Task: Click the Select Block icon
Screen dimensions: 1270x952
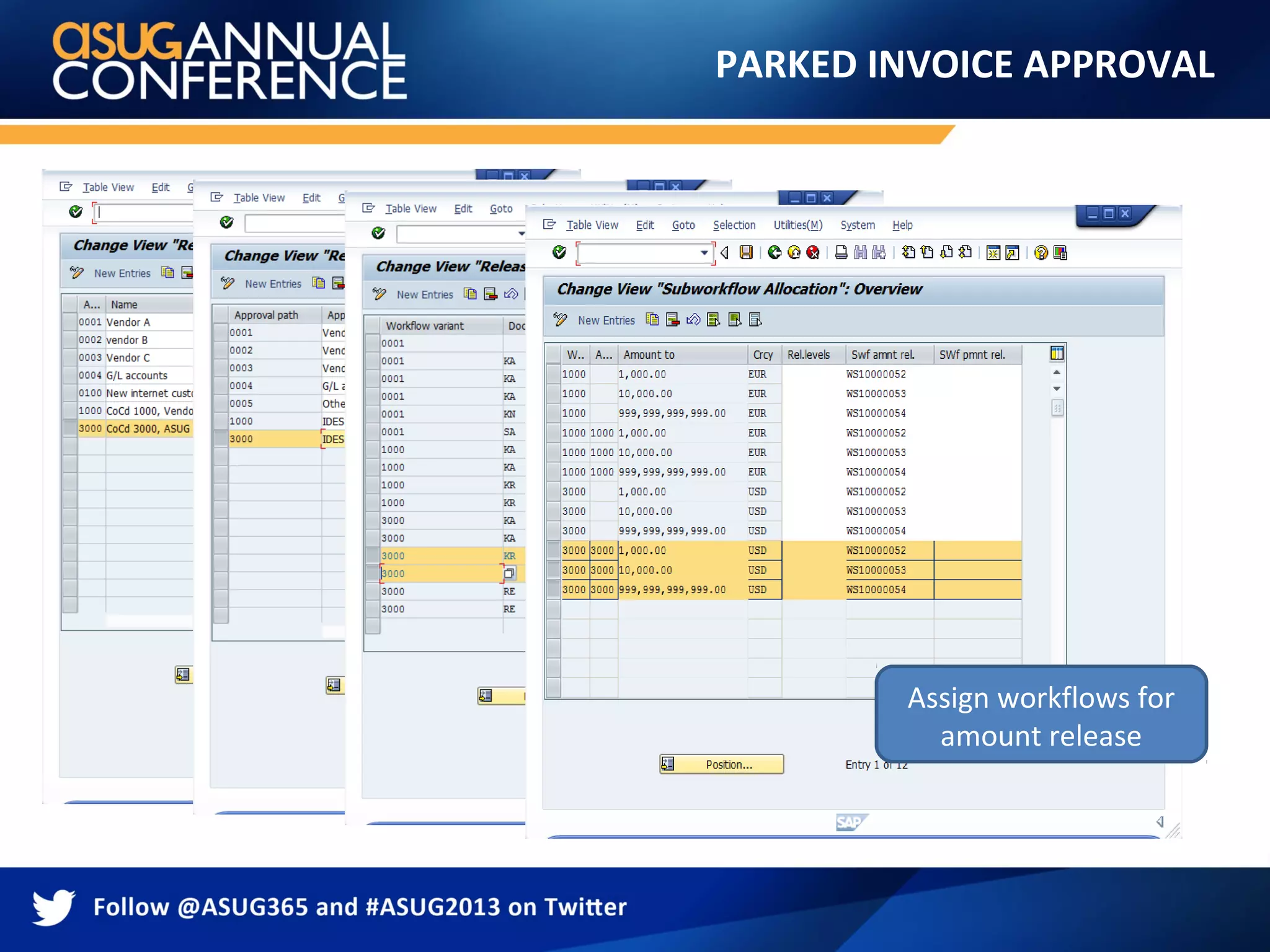Action: (x=735, y=320)
